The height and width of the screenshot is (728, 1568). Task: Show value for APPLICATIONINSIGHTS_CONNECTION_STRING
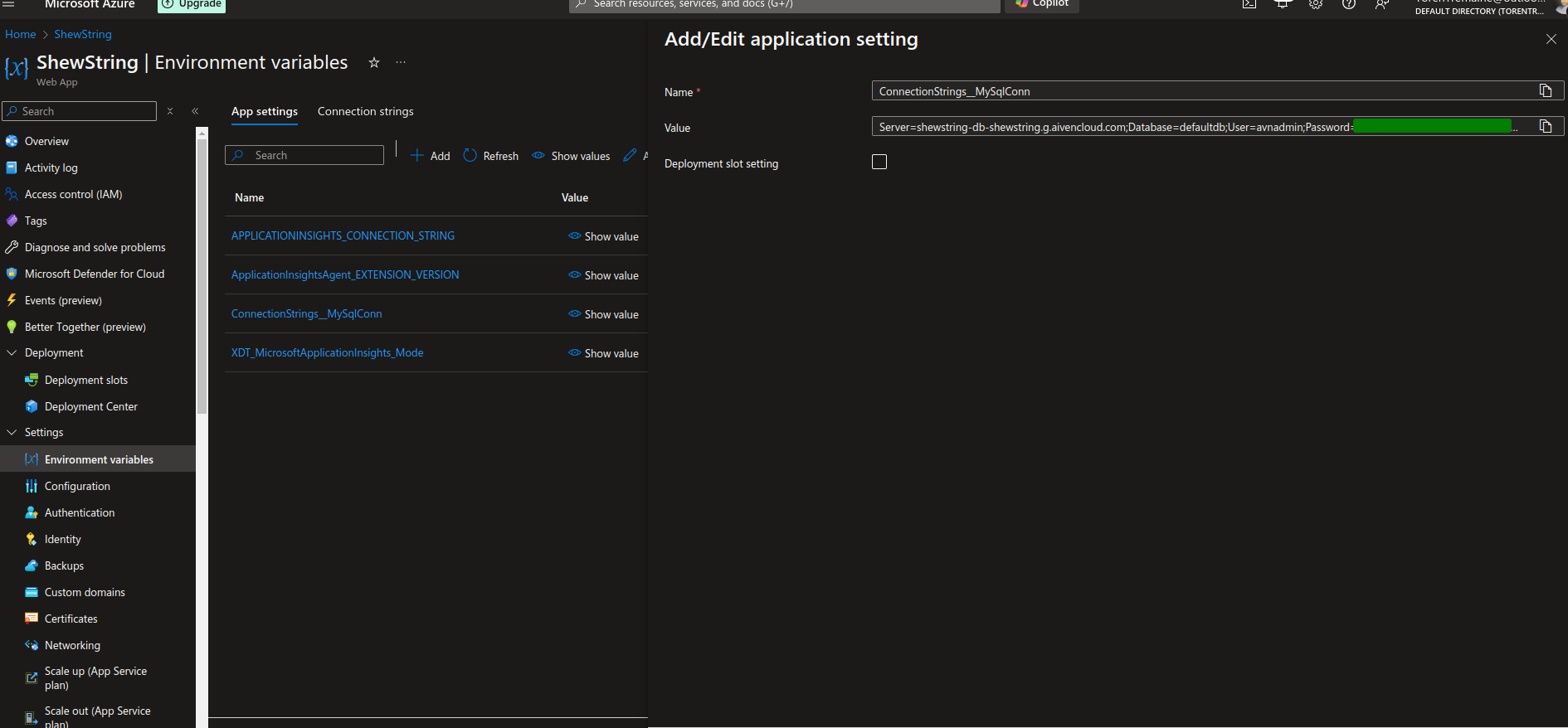tap(603, 236)
